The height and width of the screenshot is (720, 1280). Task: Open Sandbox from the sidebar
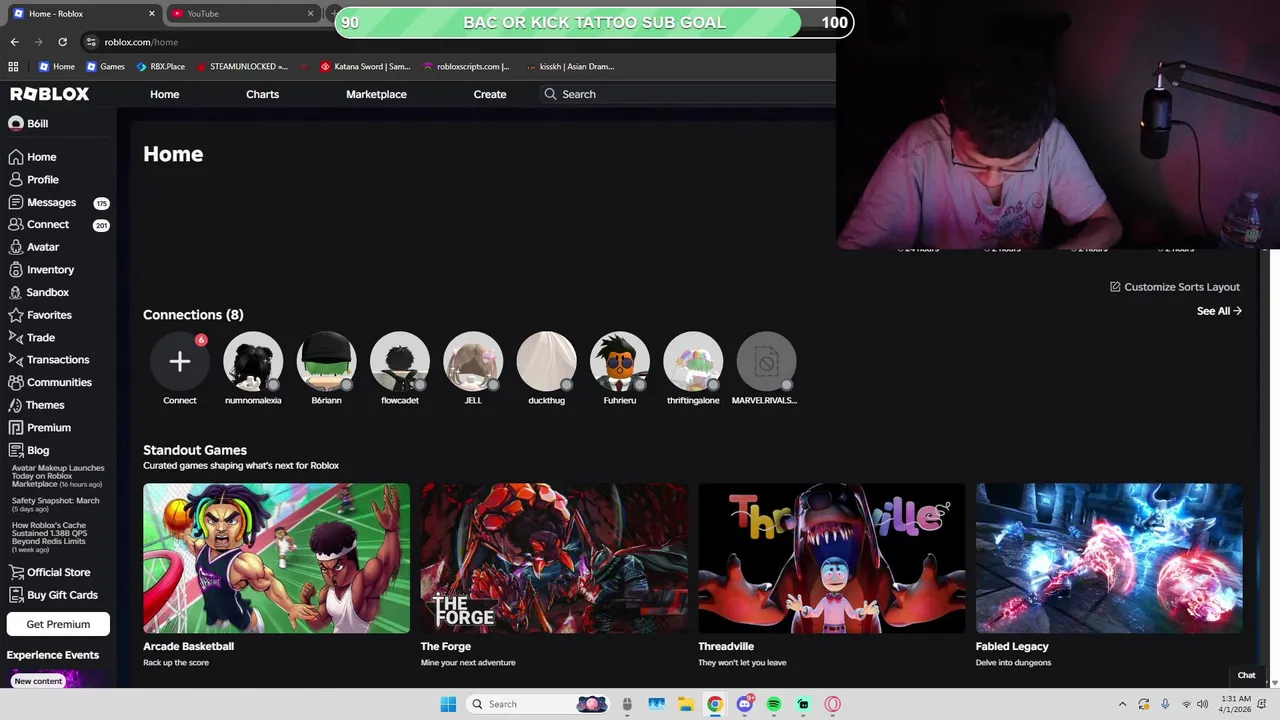point(38,292)
